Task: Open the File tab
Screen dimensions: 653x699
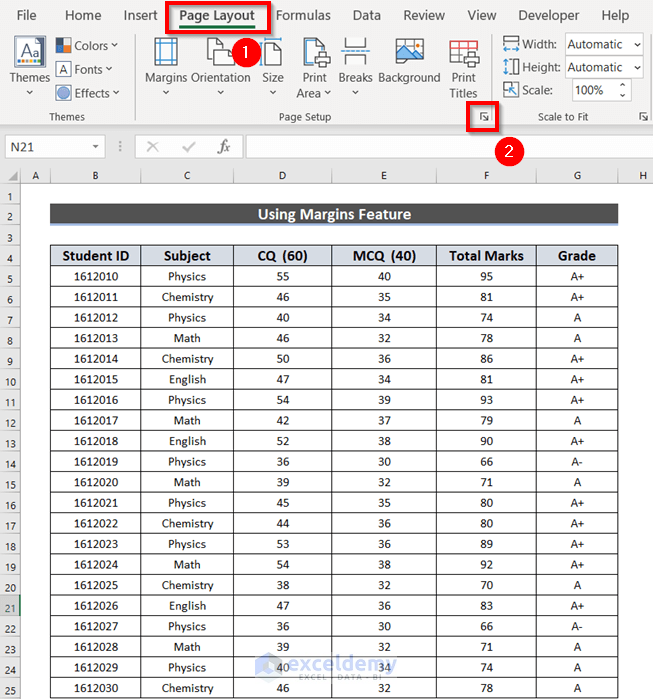Action: coord(27,15)
